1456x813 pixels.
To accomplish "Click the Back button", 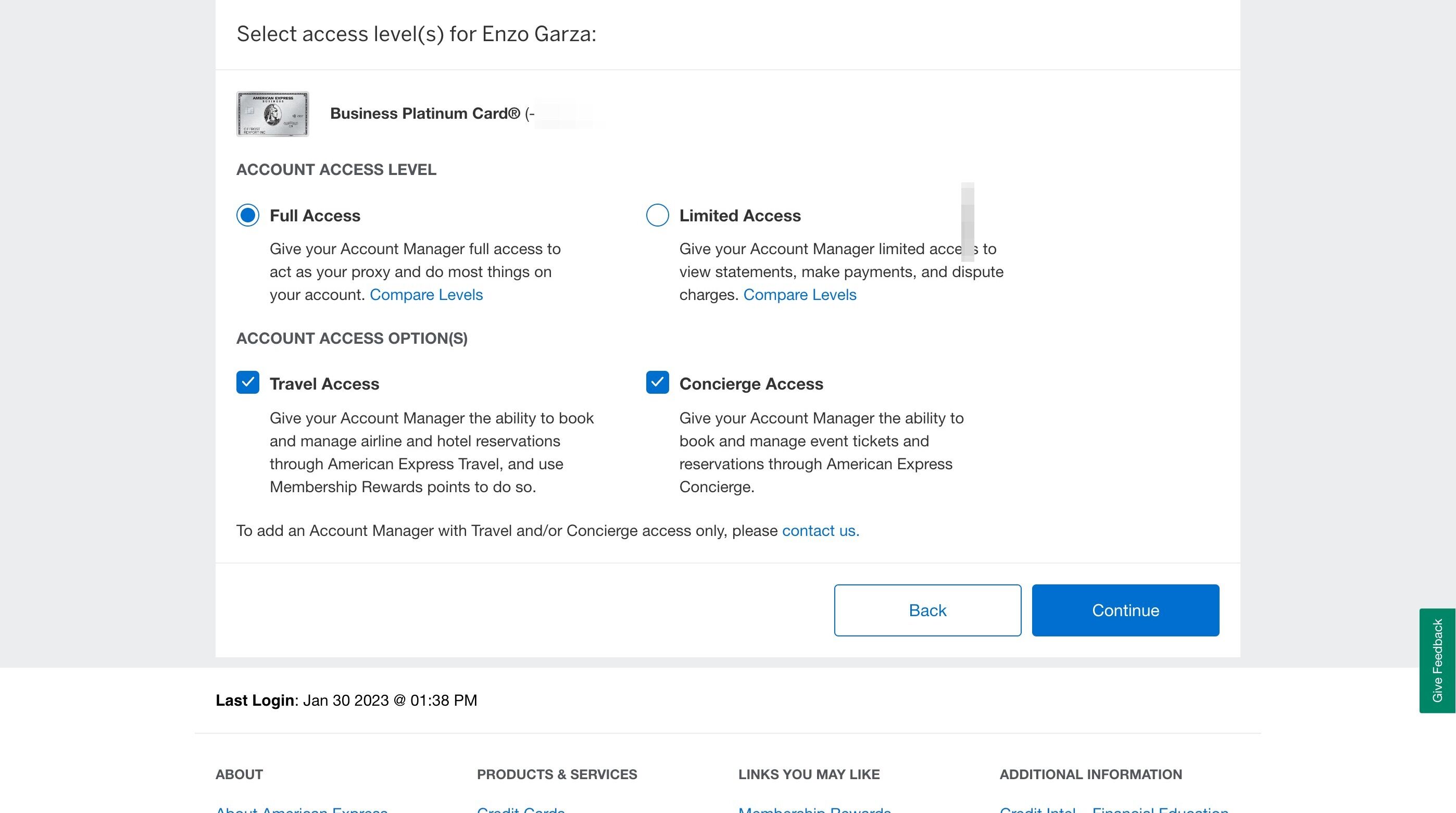I will [927, 610].
